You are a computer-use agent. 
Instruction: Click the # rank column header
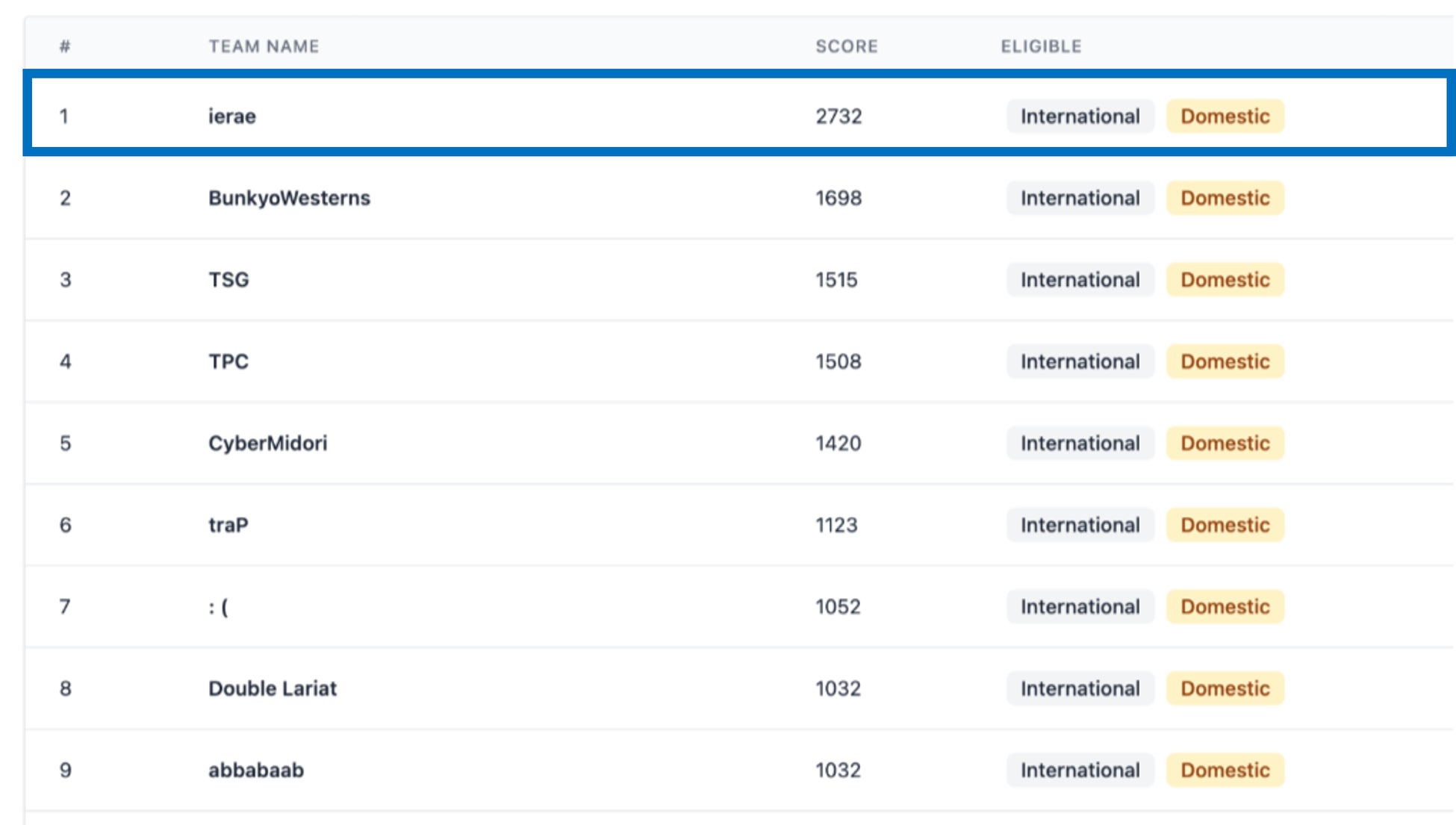tap(65, 46)
